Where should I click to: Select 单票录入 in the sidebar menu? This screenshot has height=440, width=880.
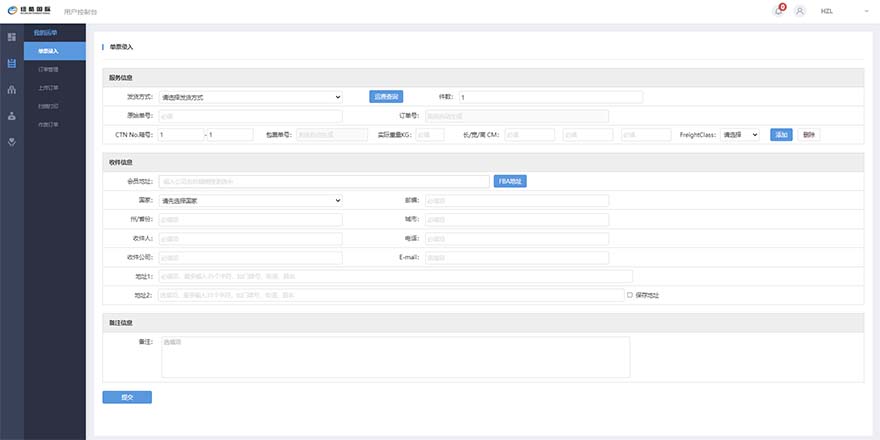click(55, 51)
